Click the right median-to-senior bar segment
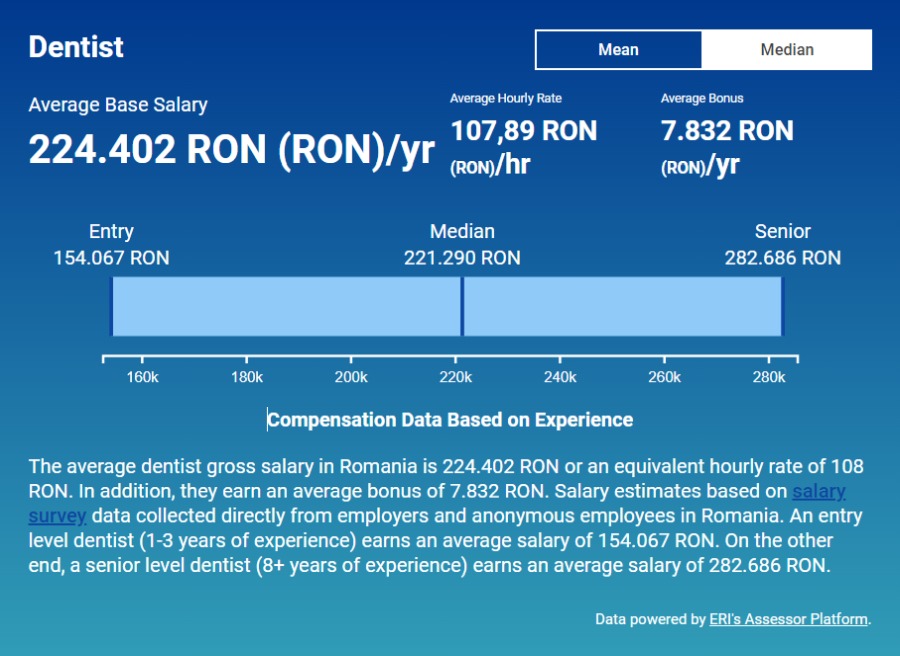This screenshot has height=656, width=900. (x=622, y=307)
